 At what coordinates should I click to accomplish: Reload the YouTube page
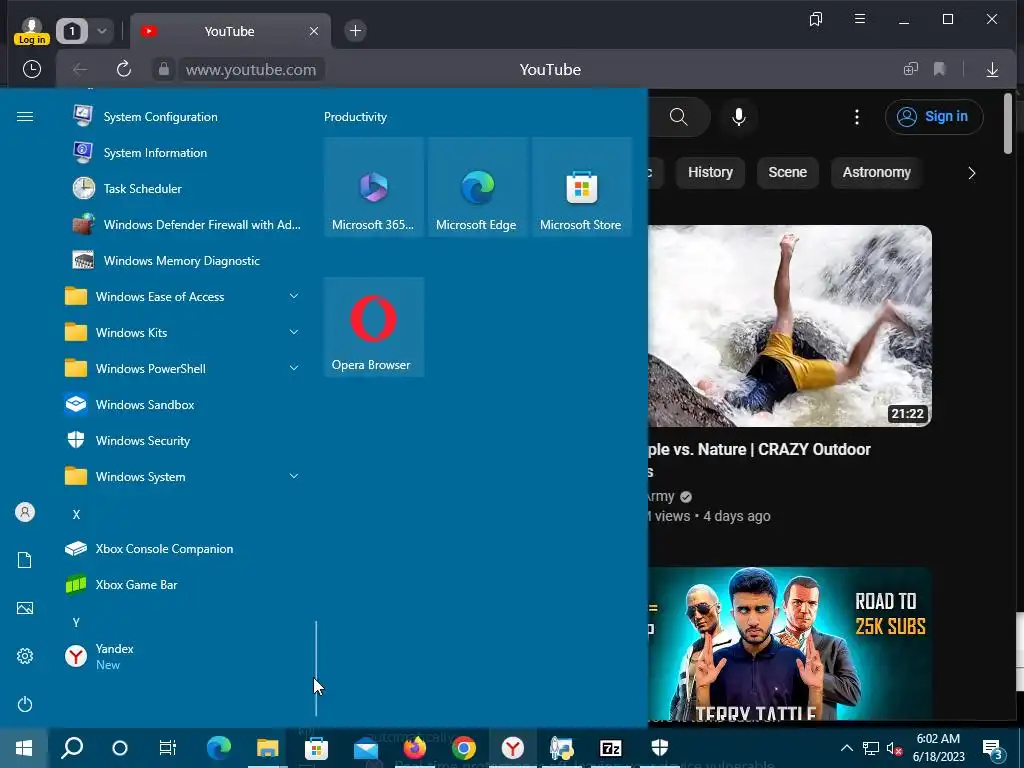coord(123,69)
